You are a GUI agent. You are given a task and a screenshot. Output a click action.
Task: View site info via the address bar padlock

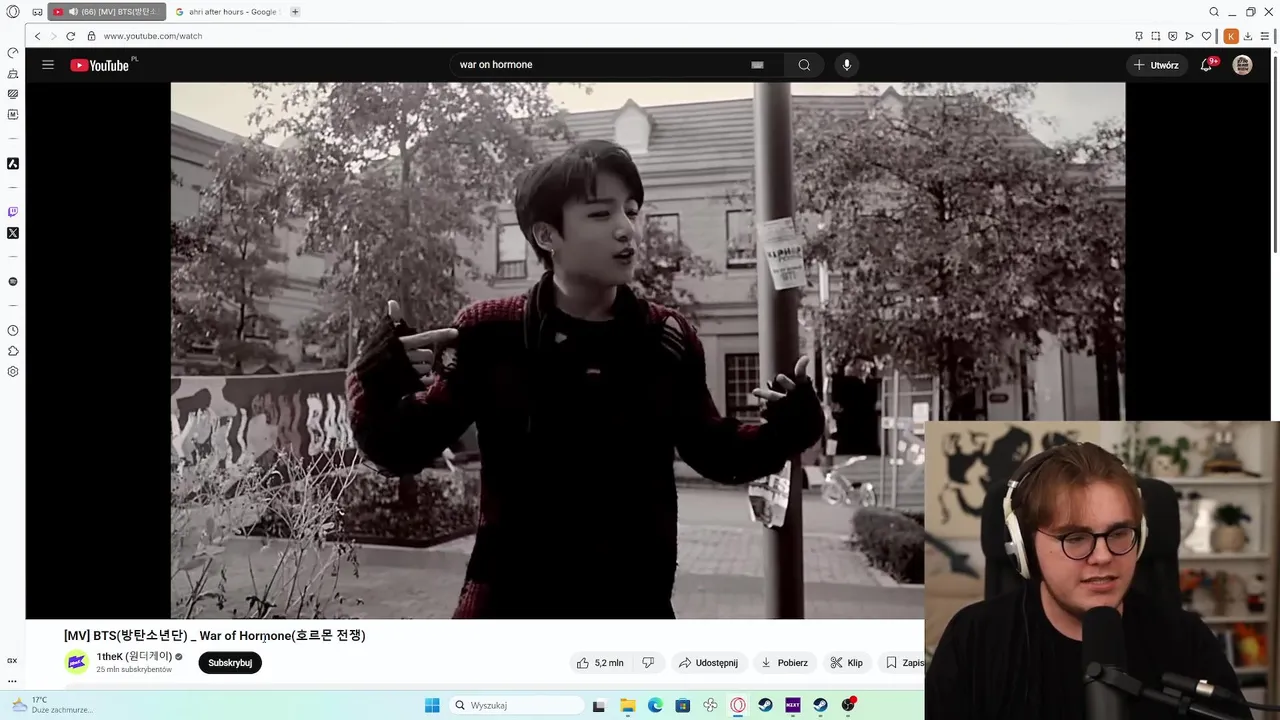click(91, 36)
